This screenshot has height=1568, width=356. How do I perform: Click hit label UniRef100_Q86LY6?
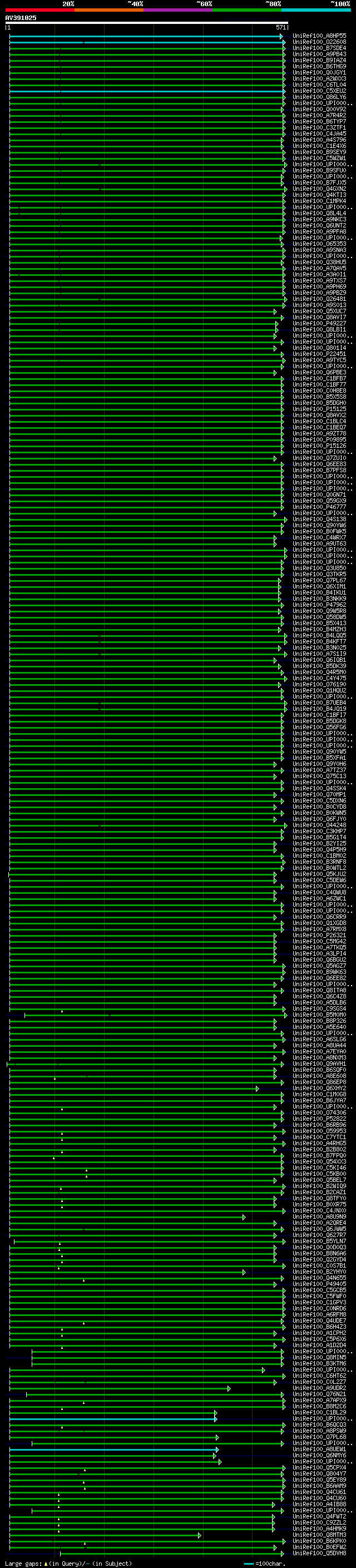(319, 97)
